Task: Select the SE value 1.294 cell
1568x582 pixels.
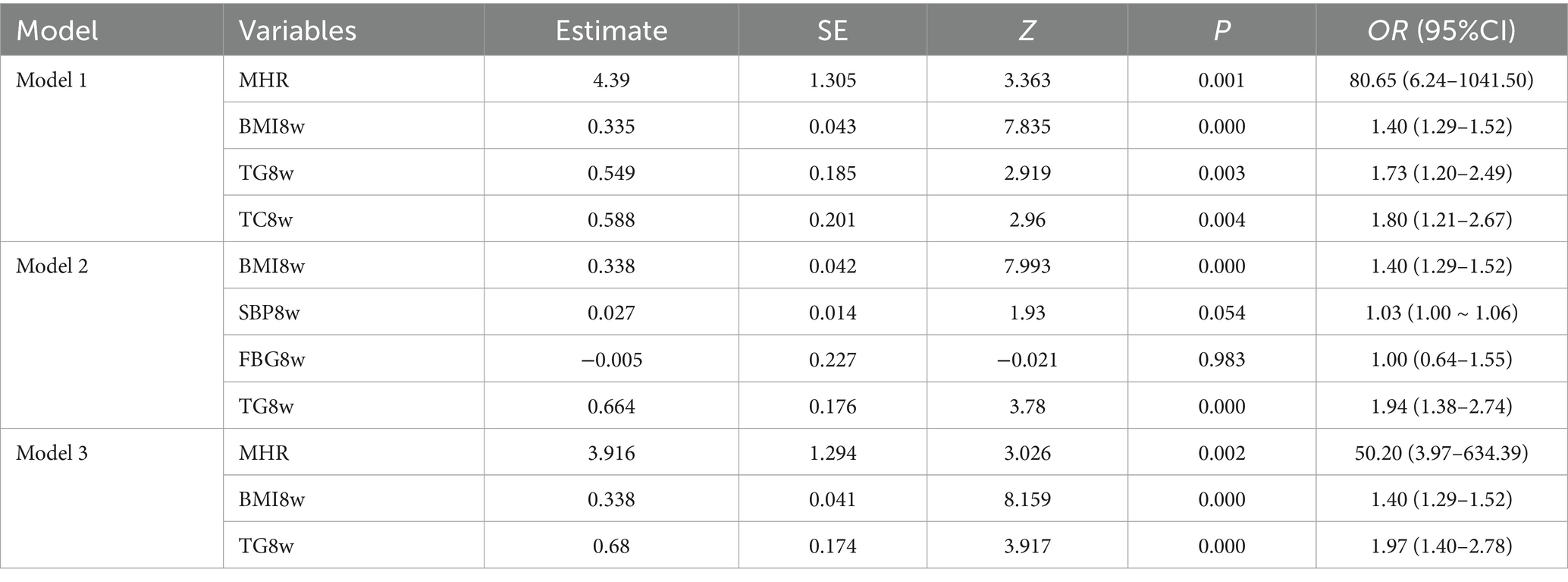Action: 832,453
